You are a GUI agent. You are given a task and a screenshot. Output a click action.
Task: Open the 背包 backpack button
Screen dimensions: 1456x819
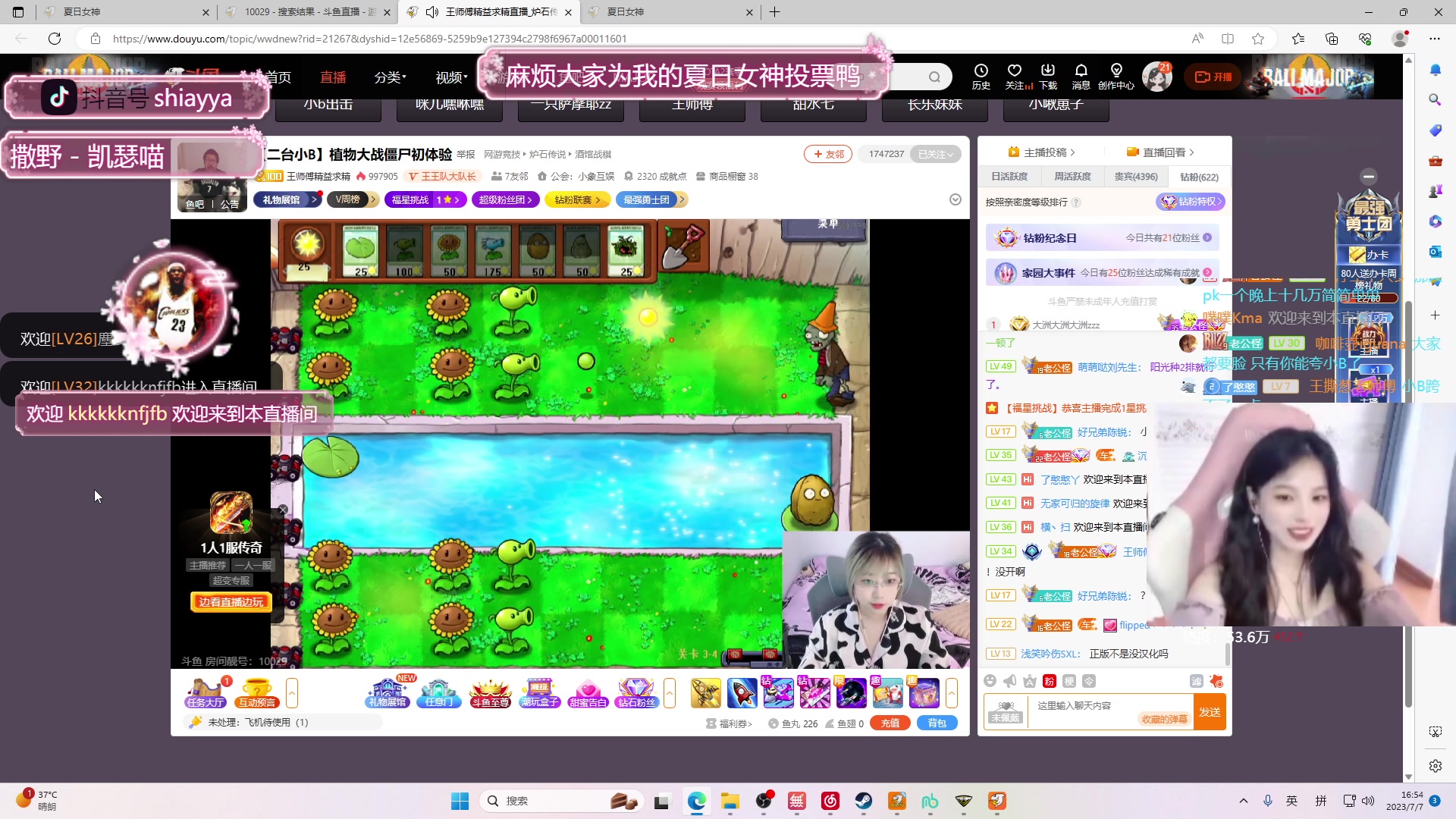[x=937, y=723]
